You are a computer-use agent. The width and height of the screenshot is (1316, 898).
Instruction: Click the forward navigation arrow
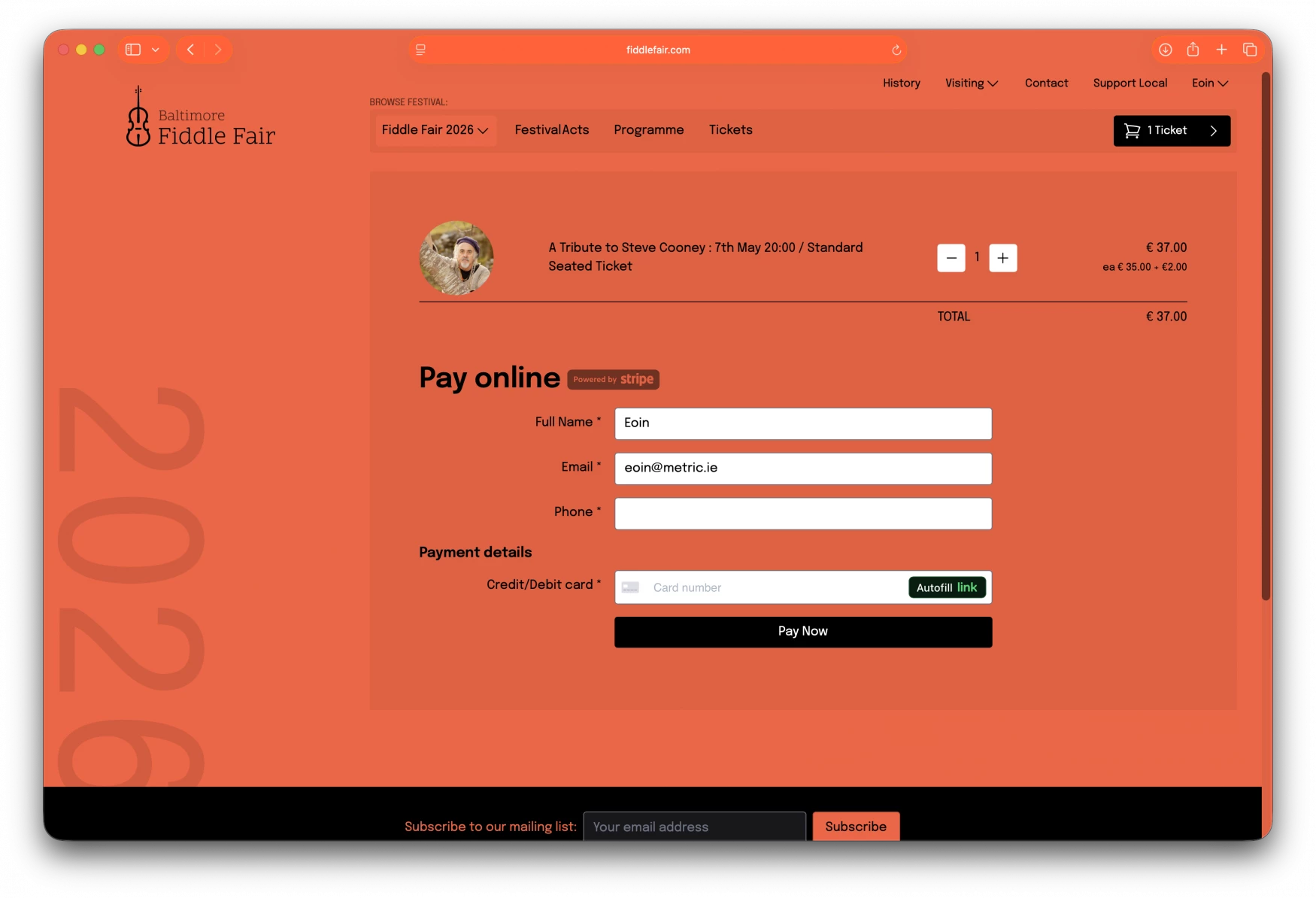pos(218,50)
